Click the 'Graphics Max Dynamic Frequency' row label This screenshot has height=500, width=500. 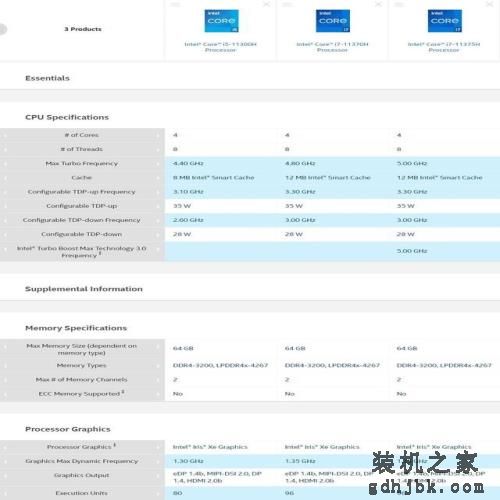point(82,461)
